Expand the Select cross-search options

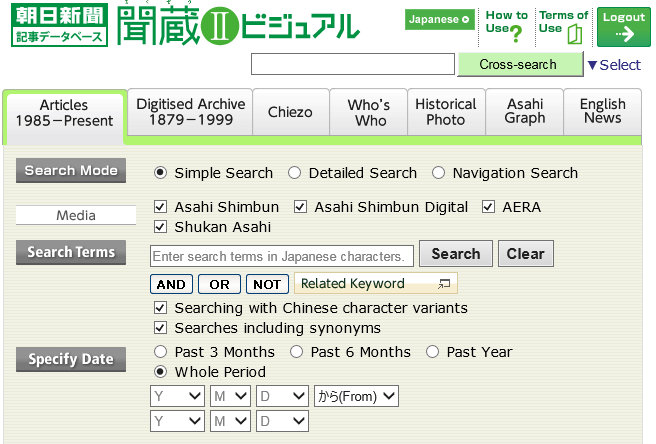click(614, 65)
